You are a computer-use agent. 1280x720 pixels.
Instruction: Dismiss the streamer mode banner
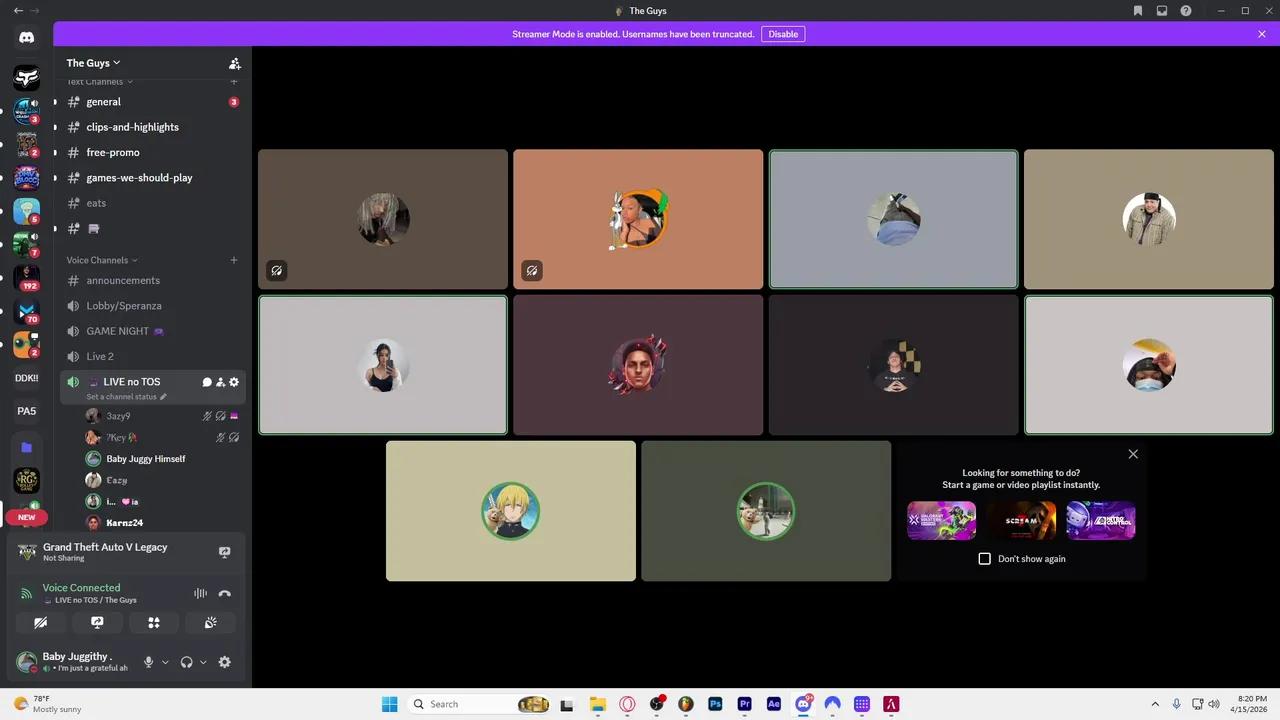click(1262, 34)
